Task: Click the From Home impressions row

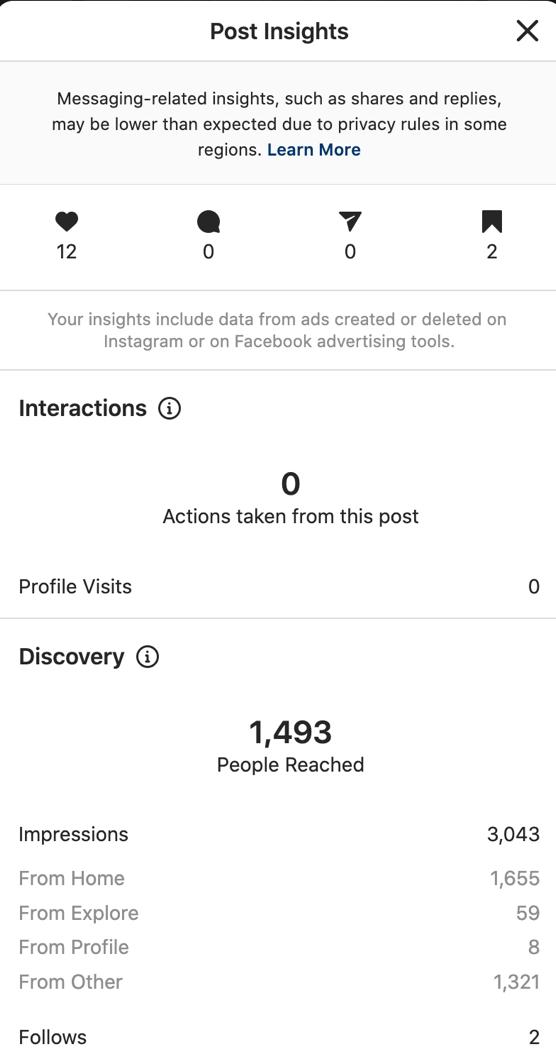Action: 278,878
